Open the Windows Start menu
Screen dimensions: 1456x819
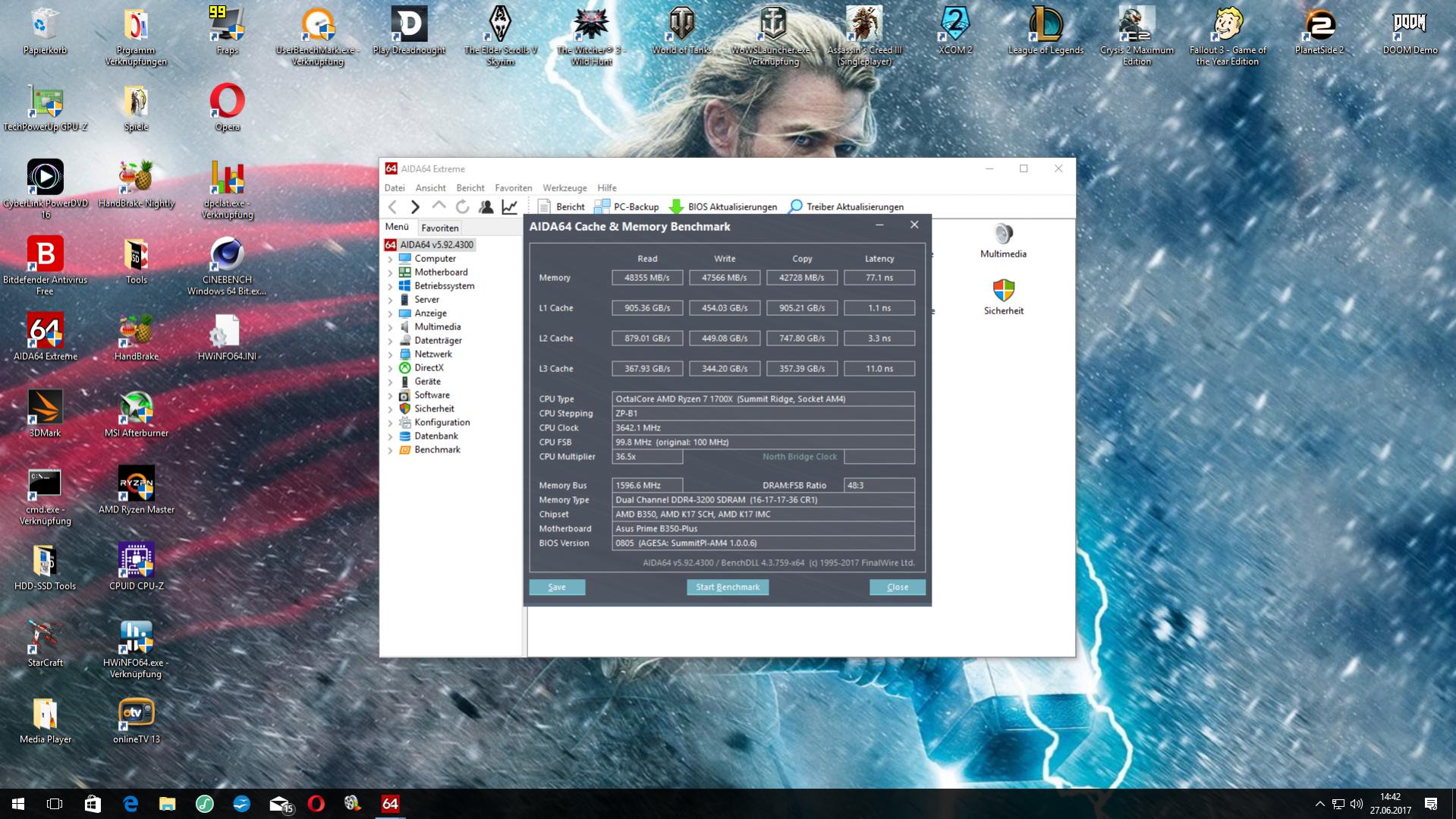(18, 804)
